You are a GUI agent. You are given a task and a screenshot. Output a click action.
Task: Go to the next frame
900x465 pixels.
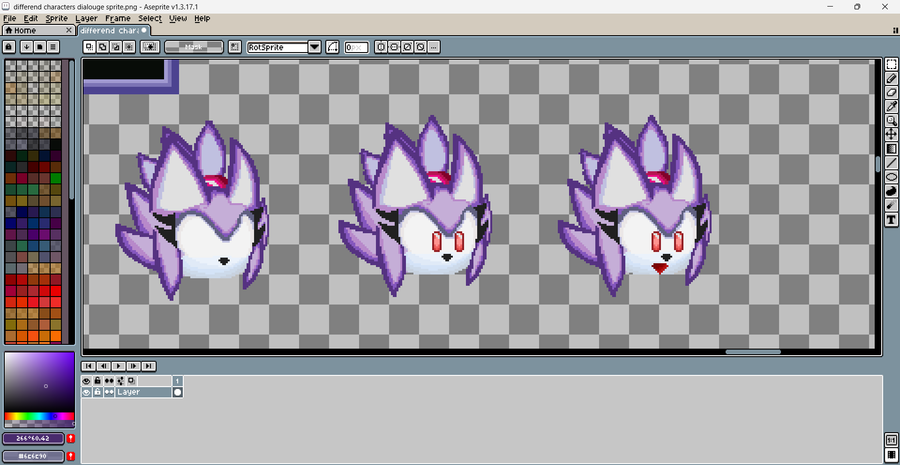pyautogui.click(x=134, y=366)
